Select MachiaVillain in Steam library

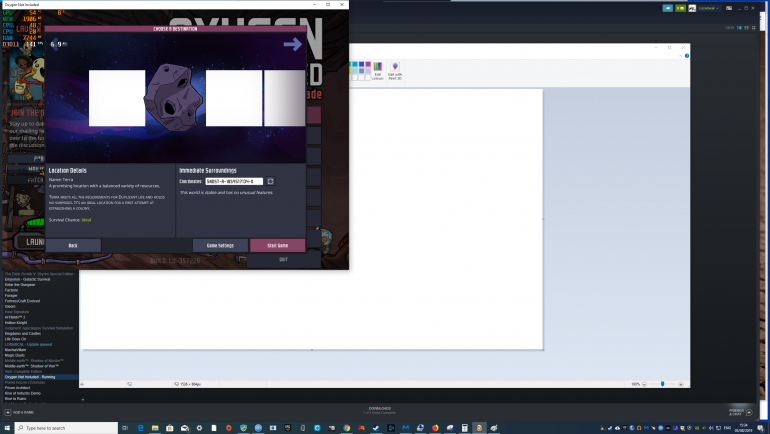15,350
